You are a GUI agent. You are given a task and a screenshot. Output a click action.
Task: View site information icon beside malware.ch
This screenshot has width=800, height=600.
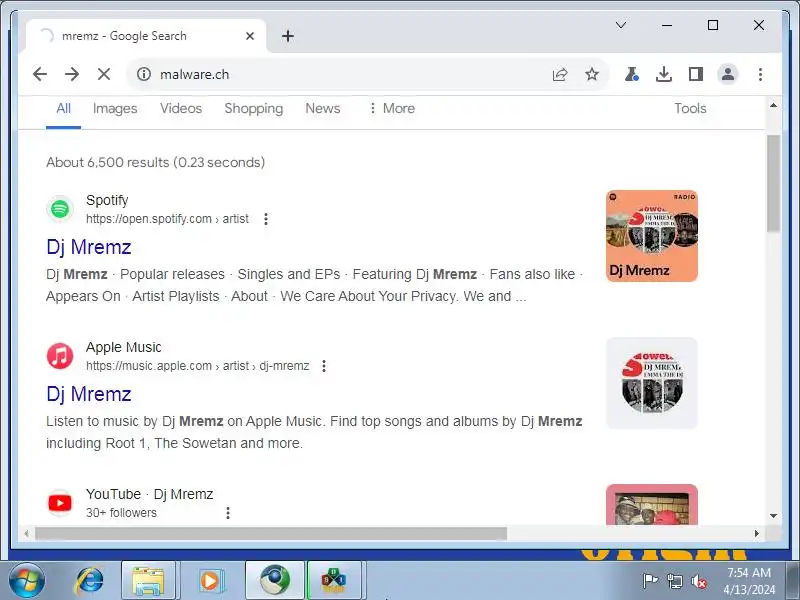(x=144, y=74)
